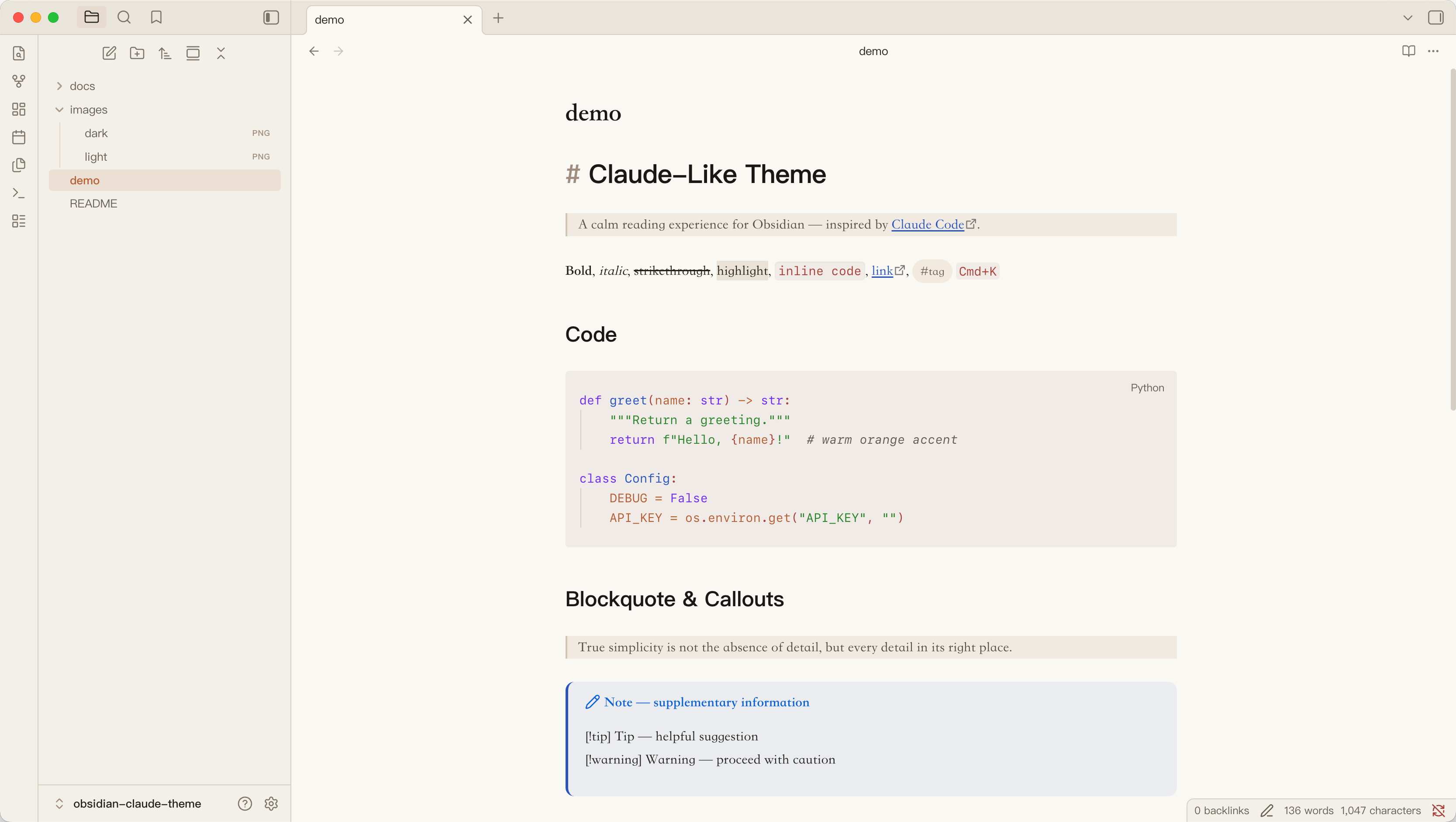
Task: Open the help icon
Action: coord(245,803)
